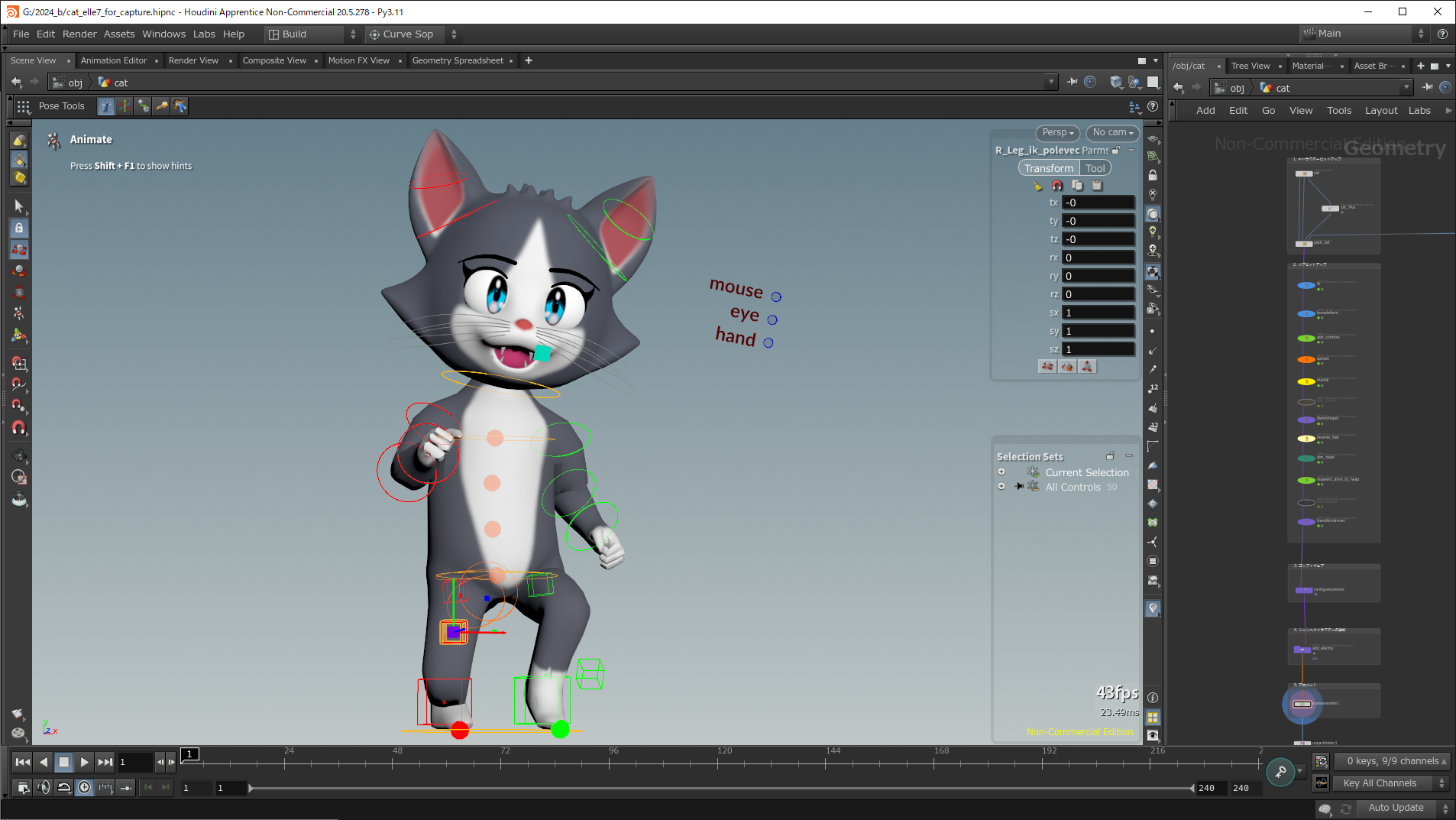Click the first keyframe button under sz
Image resolution: width=1456 pixels, height=820 pixels.
coord(1047,367)
